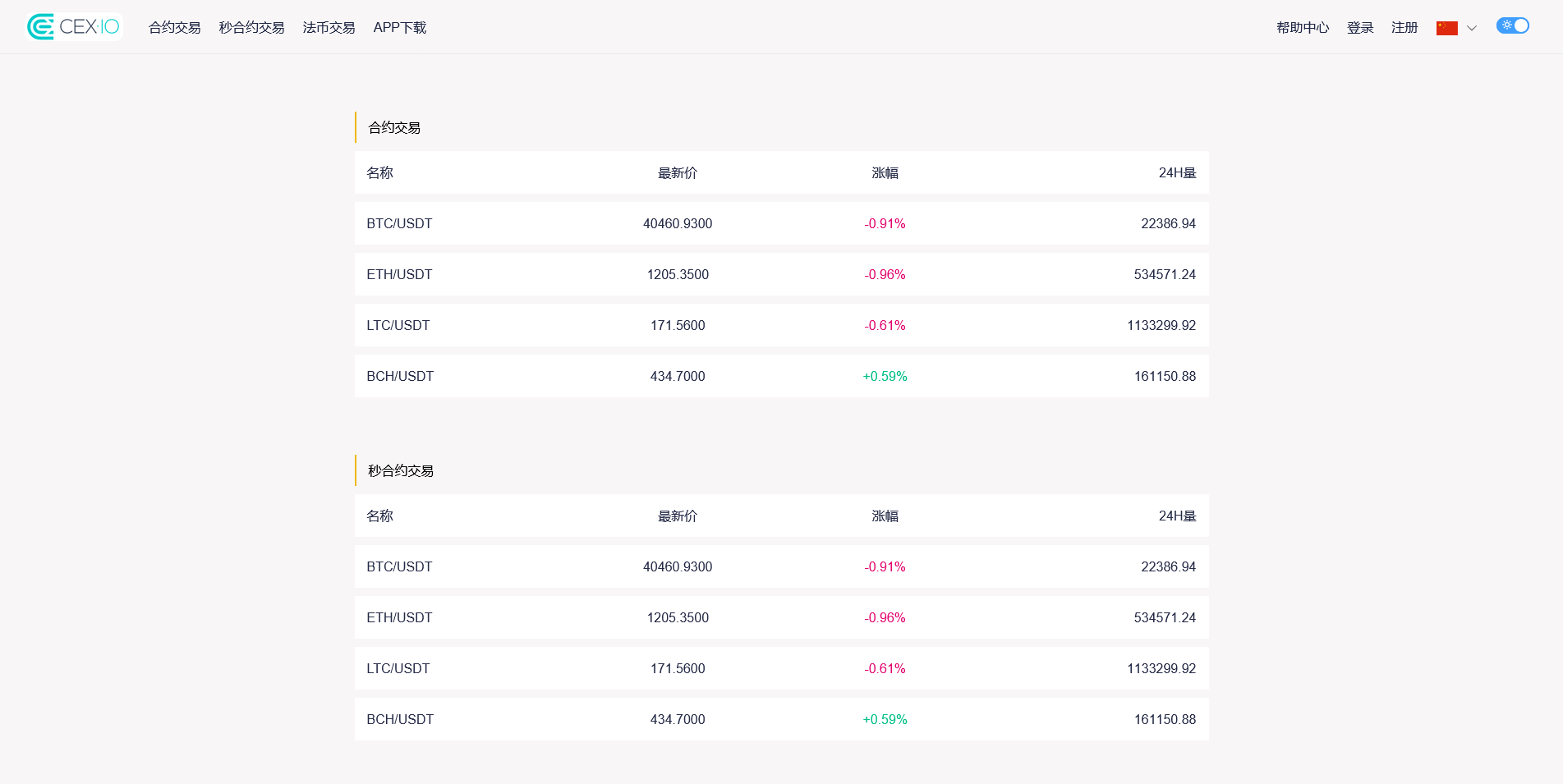Viewport: 1563px width, 784px height.
Task: Open the APP下载 link
Action: click(400, 28)
